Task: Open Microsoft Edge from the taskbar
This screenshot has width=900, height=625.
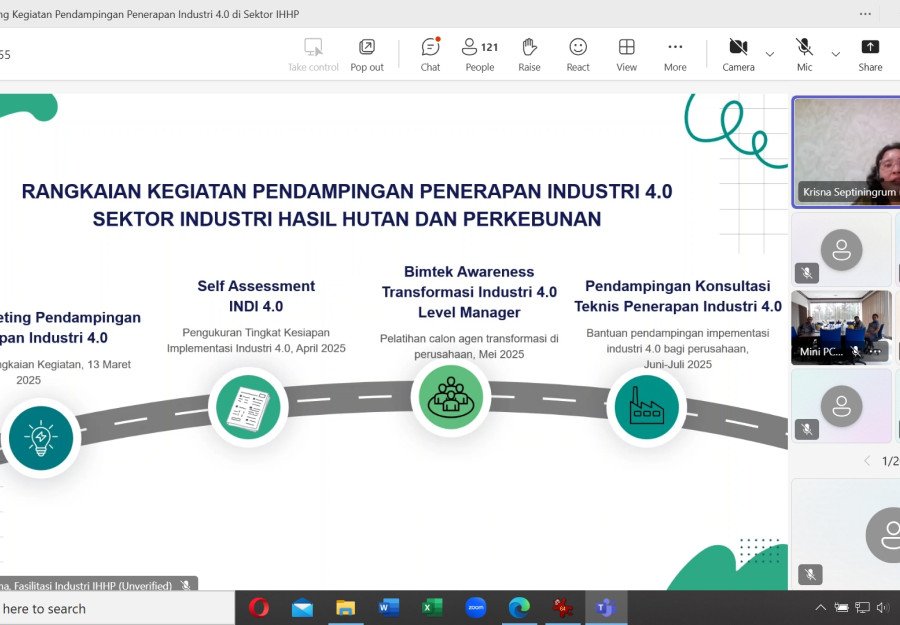Action: click(519, 608)
